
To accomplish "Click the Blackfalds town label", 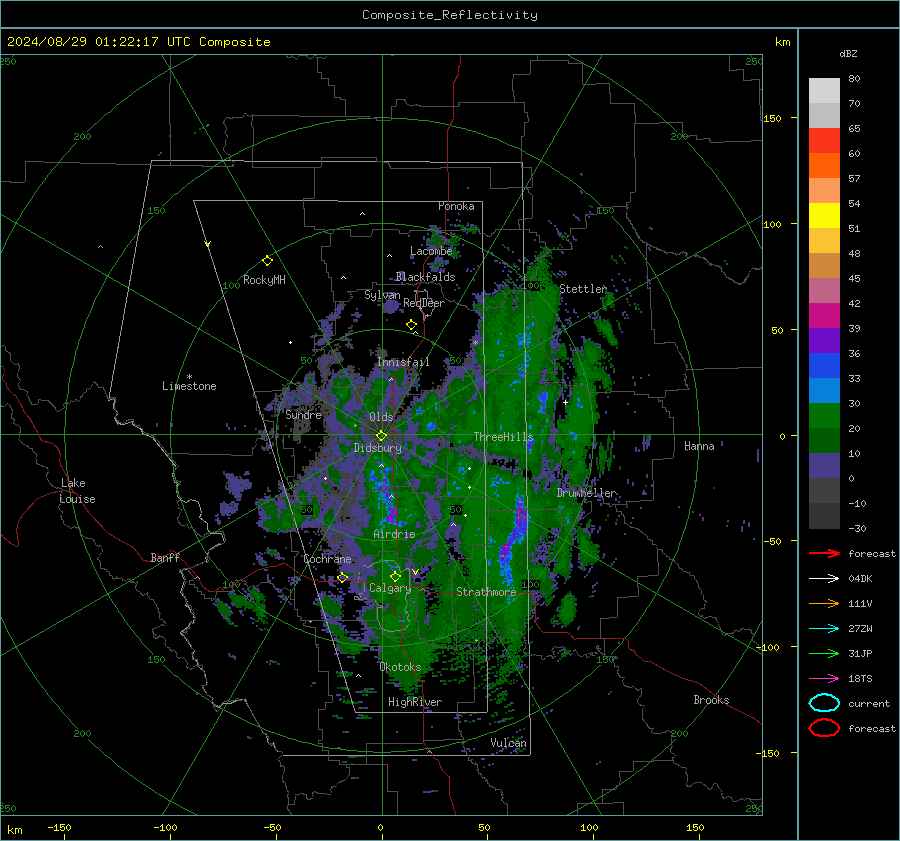I will (x=425, y=277).
